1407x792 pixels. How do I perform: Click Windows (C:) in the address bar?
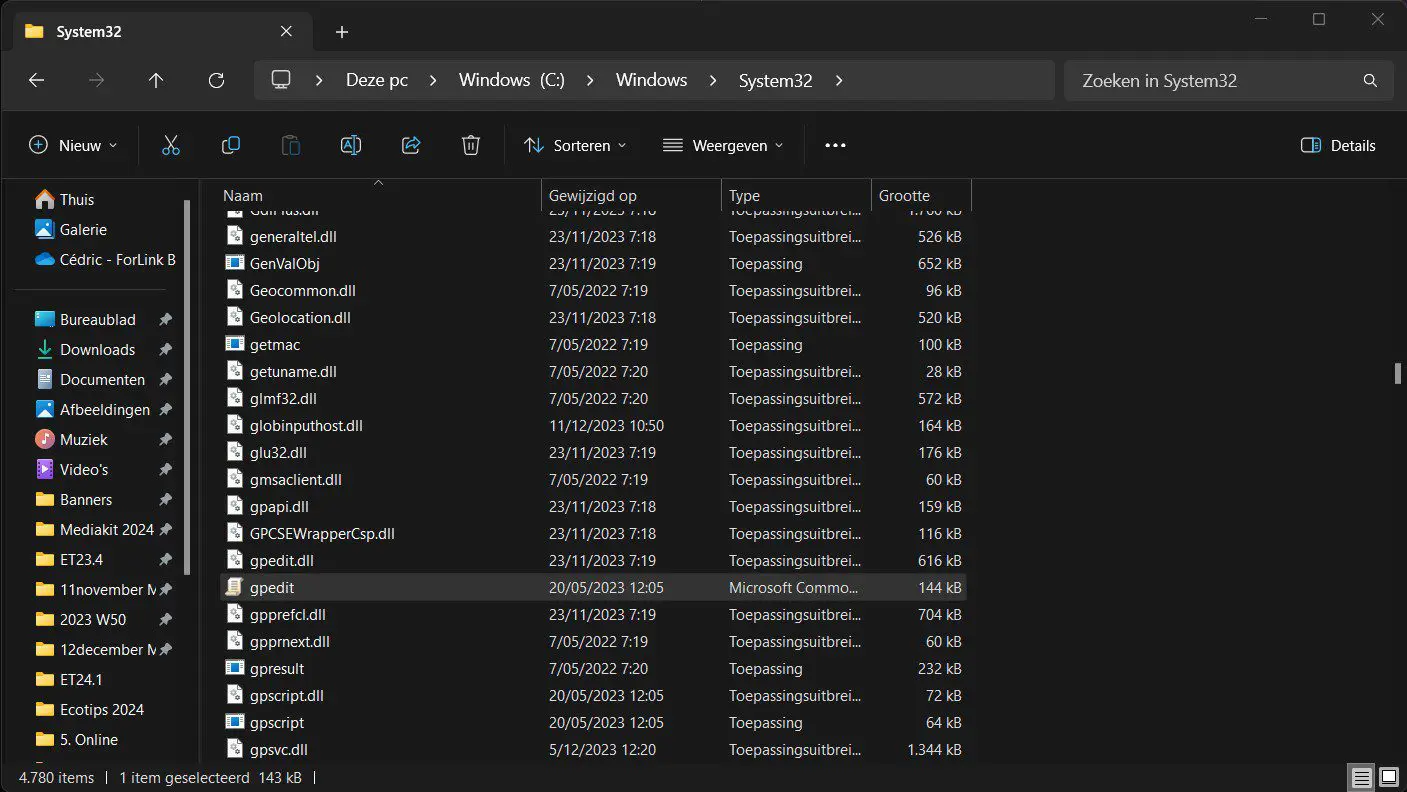(x=512, y=81)
